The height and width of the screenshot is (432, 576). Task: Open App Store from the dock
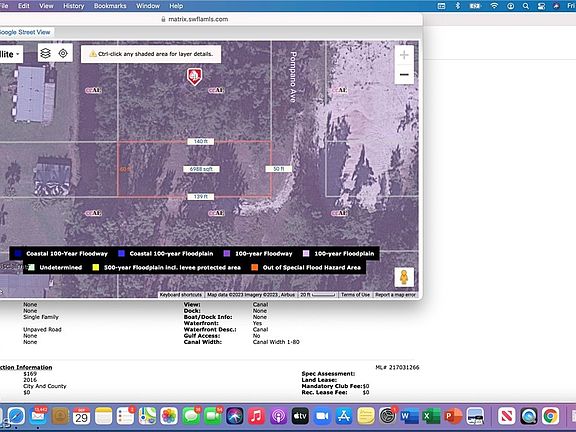click(x=344, y=416)
